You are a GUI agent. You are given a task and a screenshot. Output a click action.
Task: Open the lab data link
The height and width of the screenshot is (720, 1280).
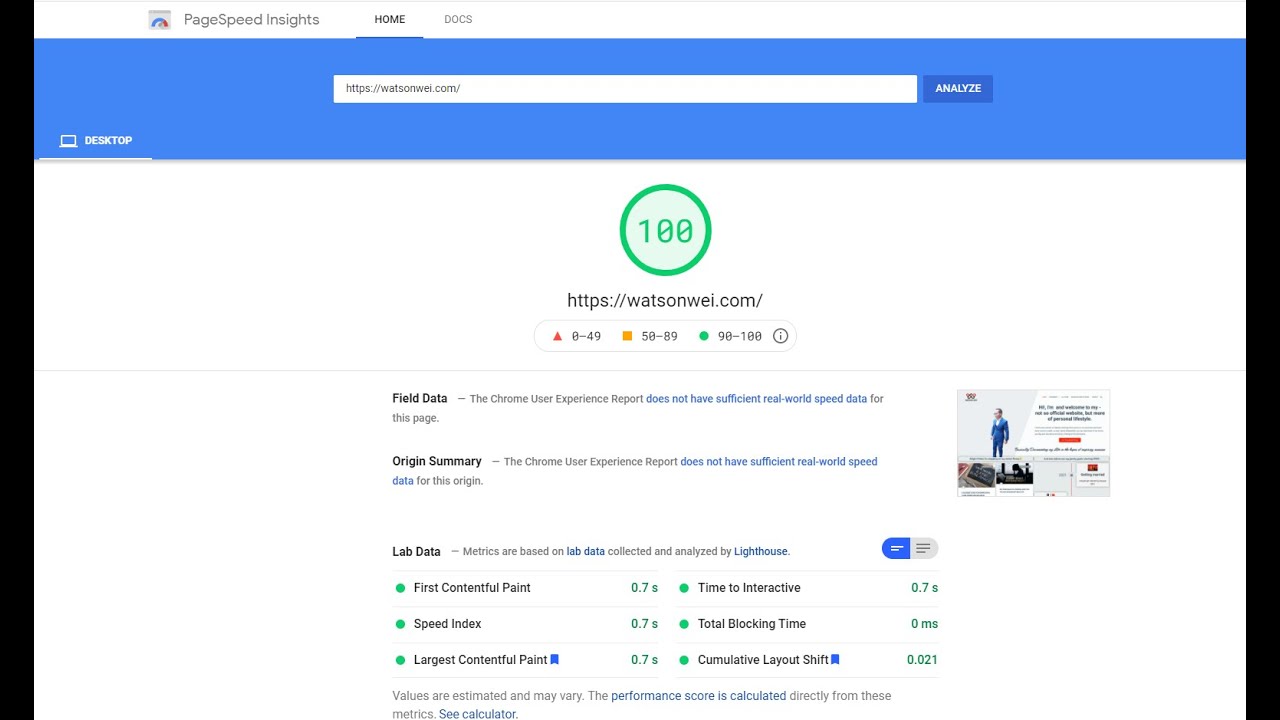click(586, 552)
